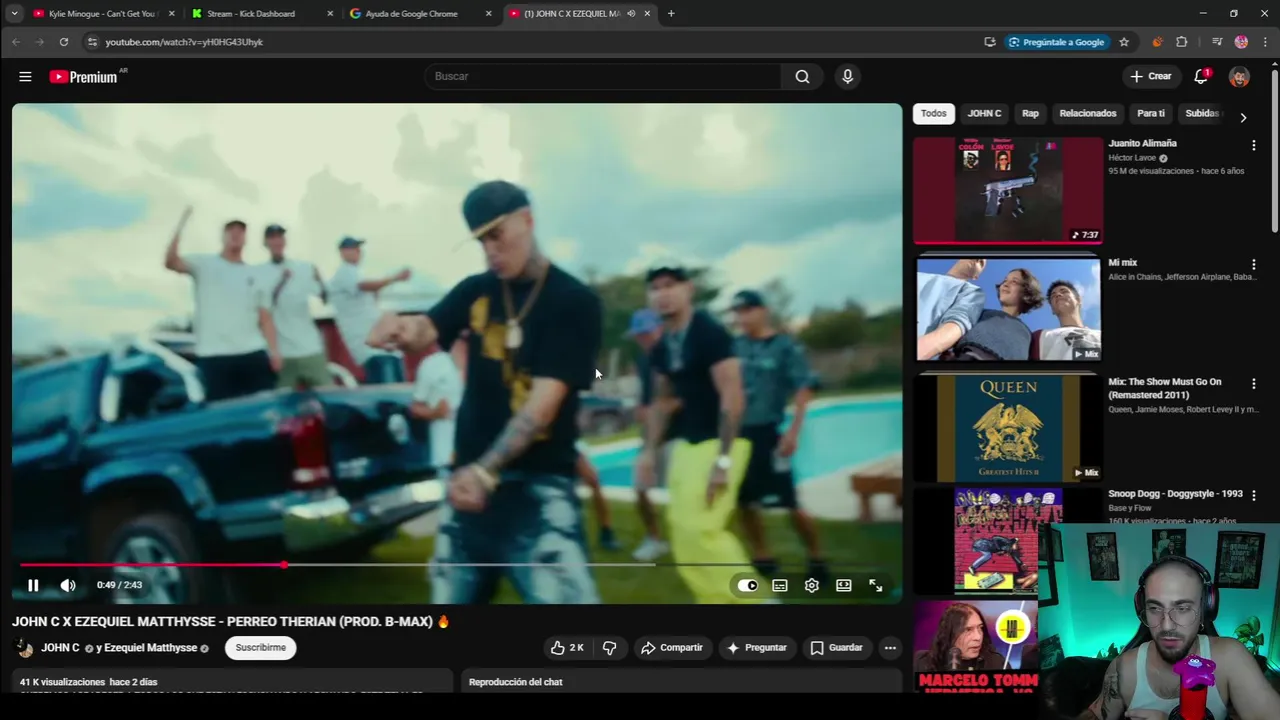Screen dimensions: 1280x720
Task: Open the YouTube notifications bell
Action: click(x=1201, y=76)
